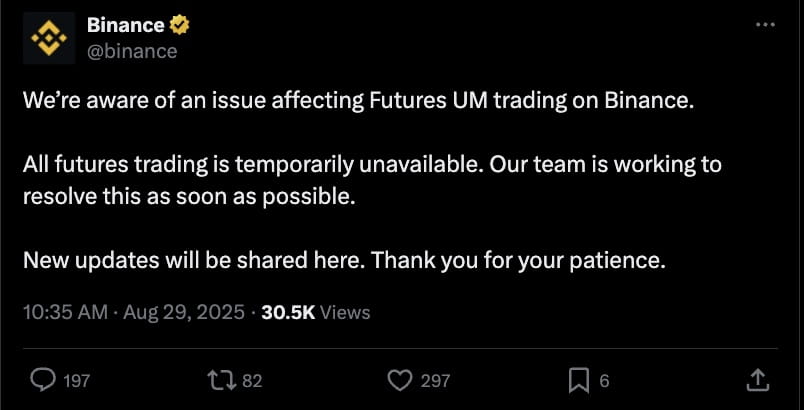Click the 297 likes count
Viewport: 804px width, 410px height.
click(x=435, y=381)
